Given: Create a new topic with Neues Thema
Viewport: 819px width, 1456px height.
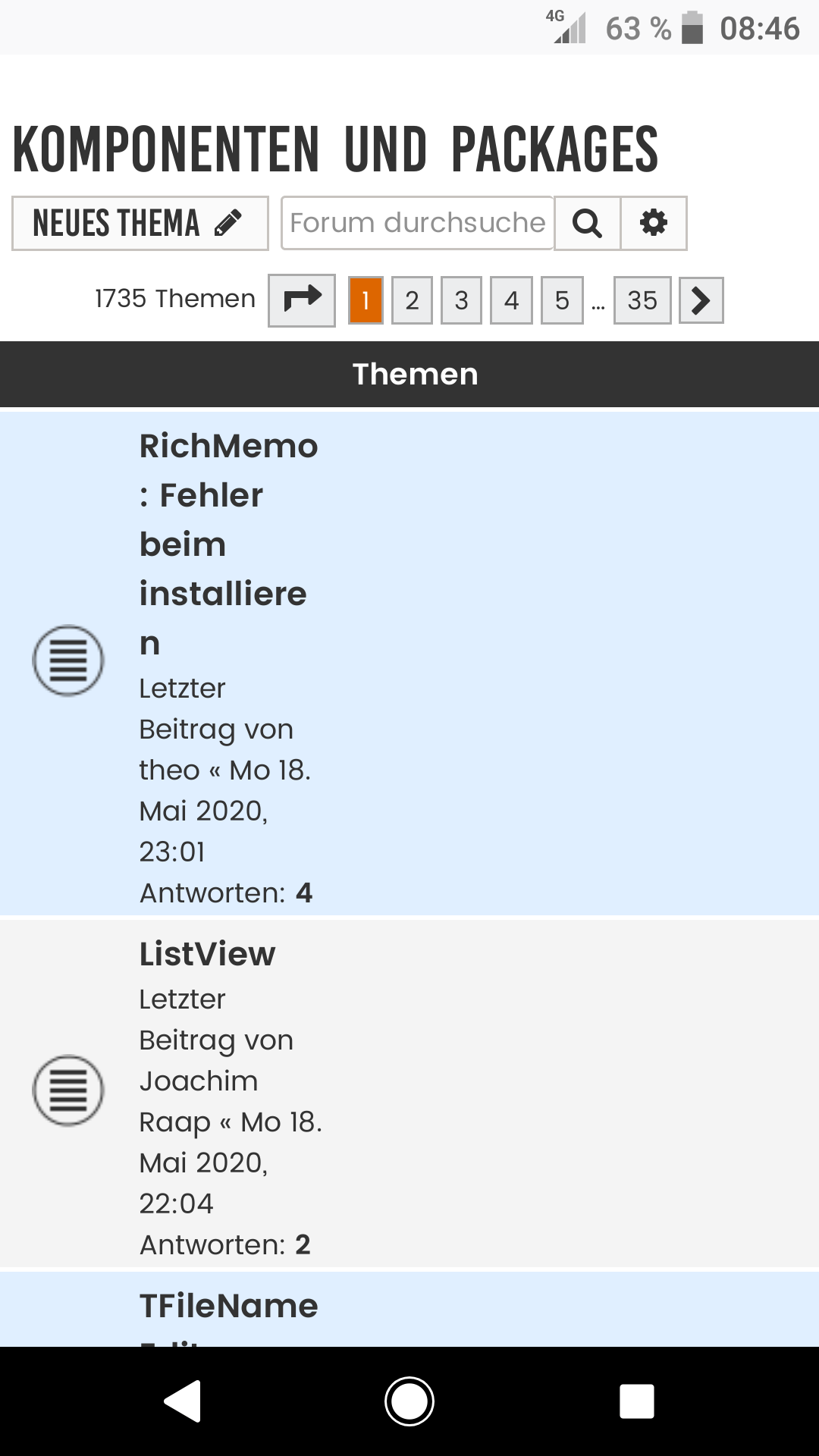Looking at the screenshot, I should (x=140, y=224).
